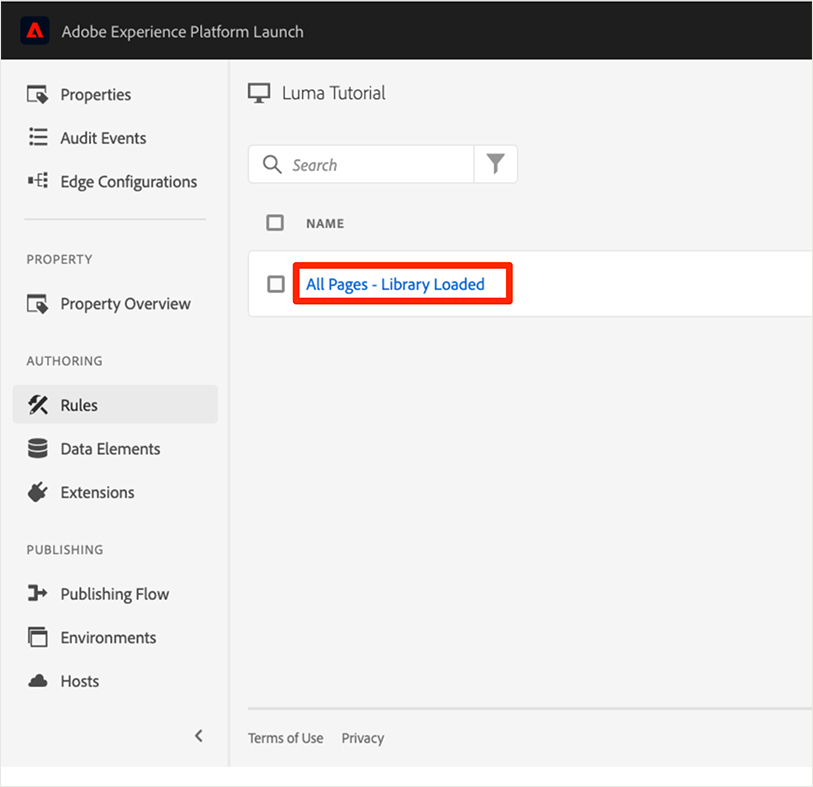
Task: Select Property Overview
Action: point(125,304)
